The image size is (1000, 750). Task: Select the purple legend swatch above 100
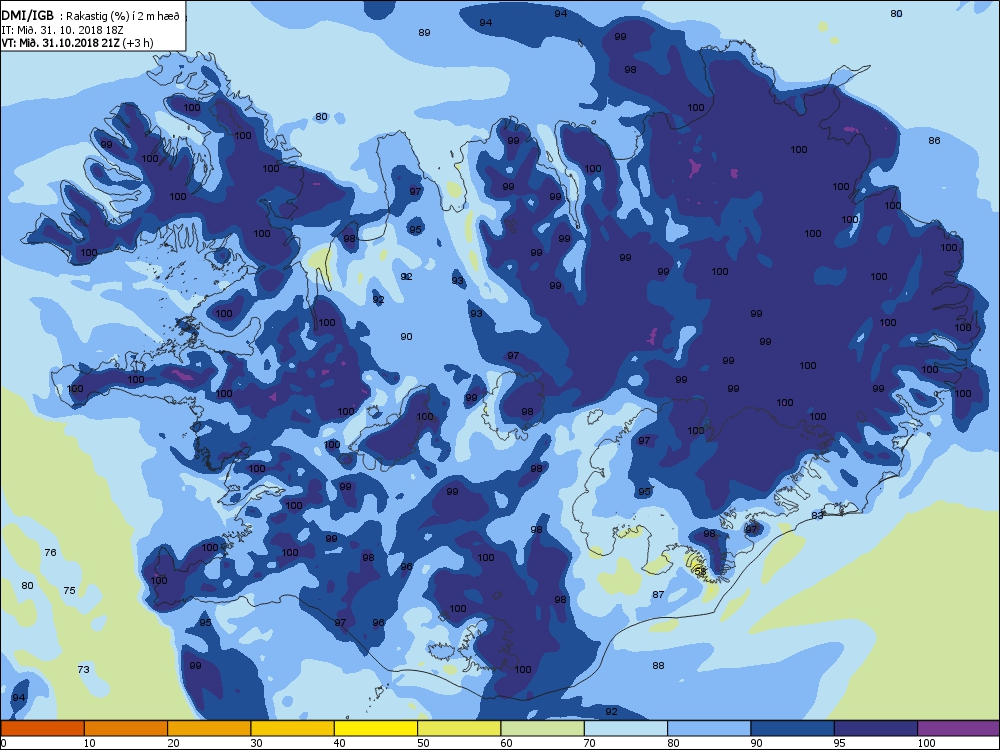959,728
